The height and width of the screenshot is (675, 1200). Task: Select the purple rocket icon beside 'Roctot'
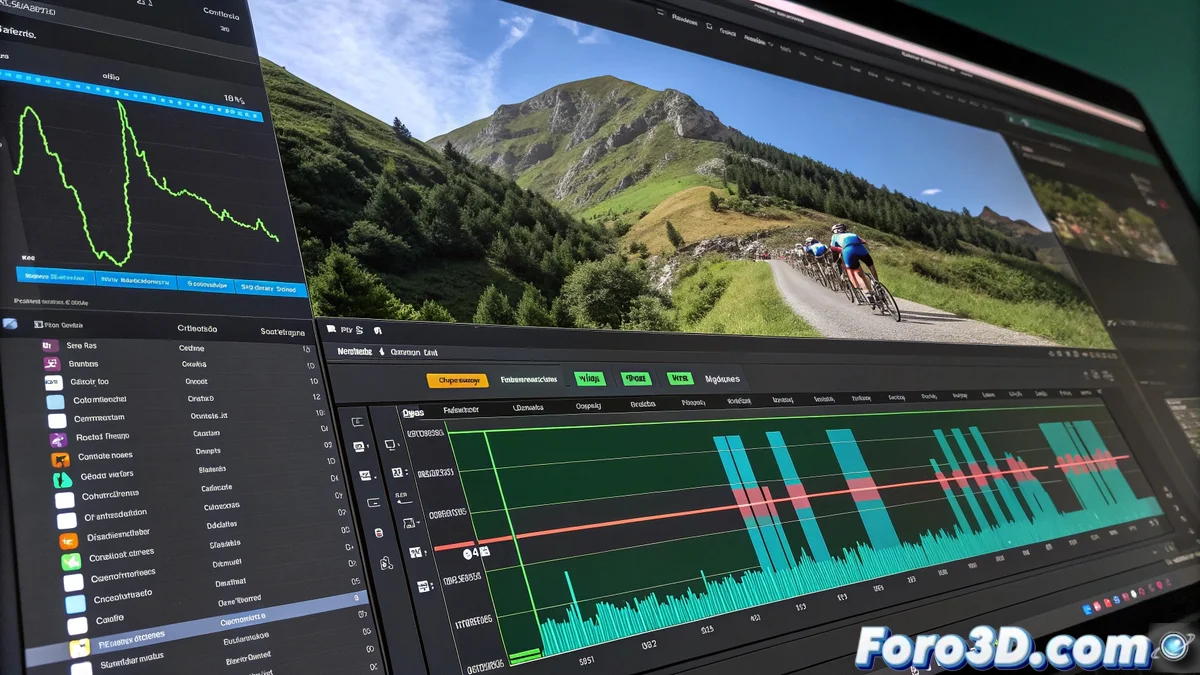click(58, 439)
